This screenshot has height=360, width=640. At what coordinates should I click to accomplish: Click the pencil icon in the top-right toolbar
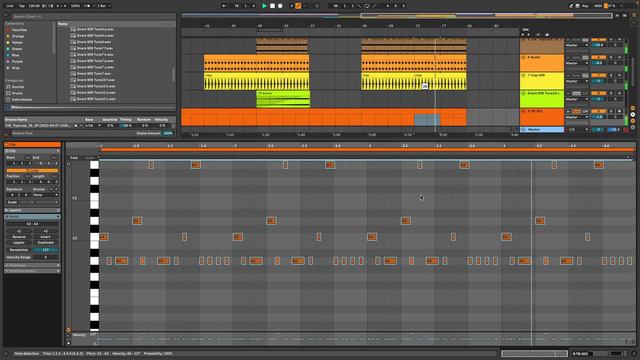571,6
